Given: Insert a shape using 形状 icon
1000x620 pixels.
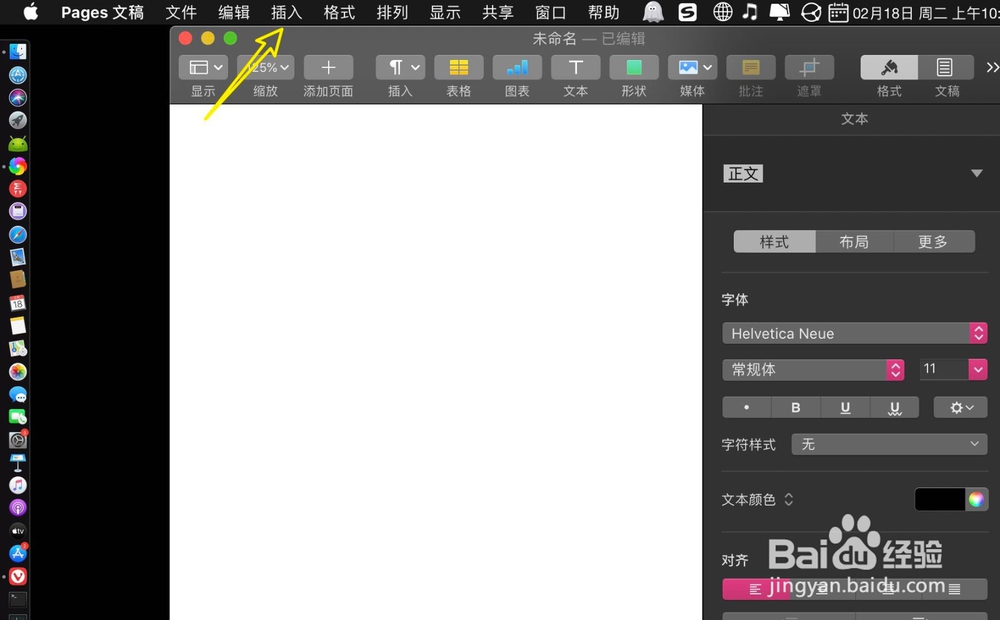Looking at the screenshot, I should [x=634, y=68].
